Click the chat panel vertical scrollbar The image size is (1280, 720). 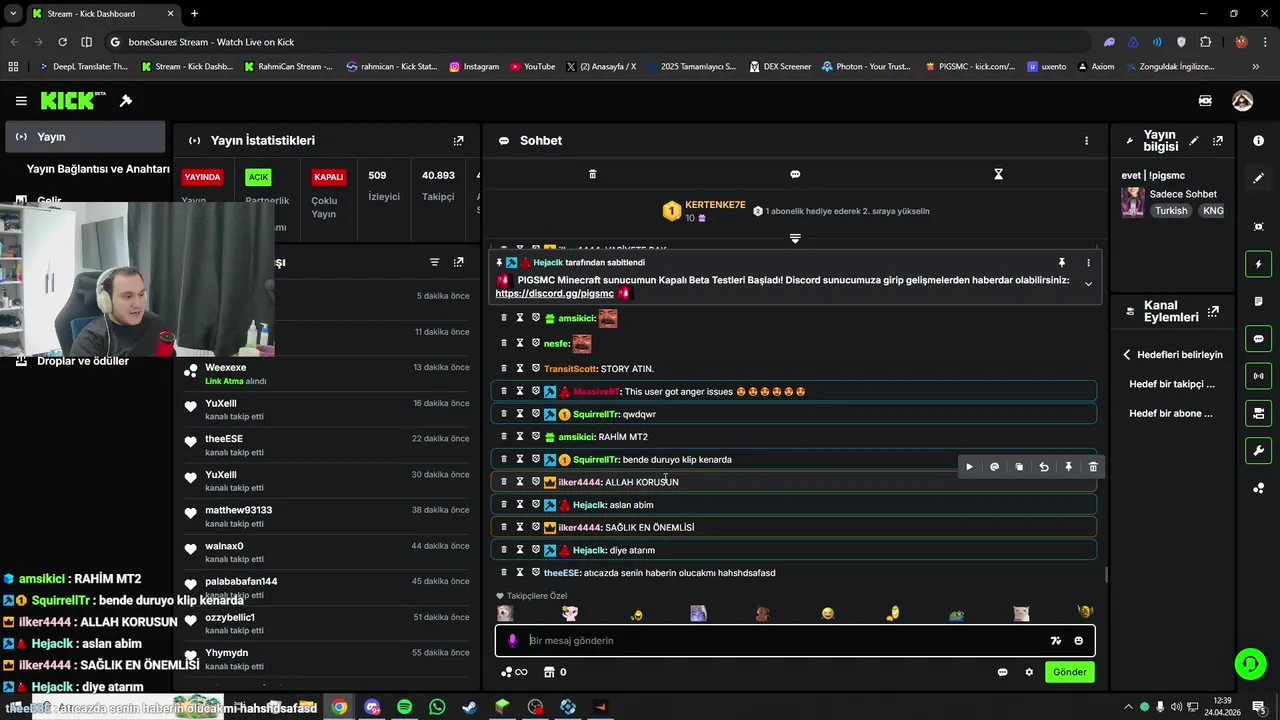pos(1105,574)
